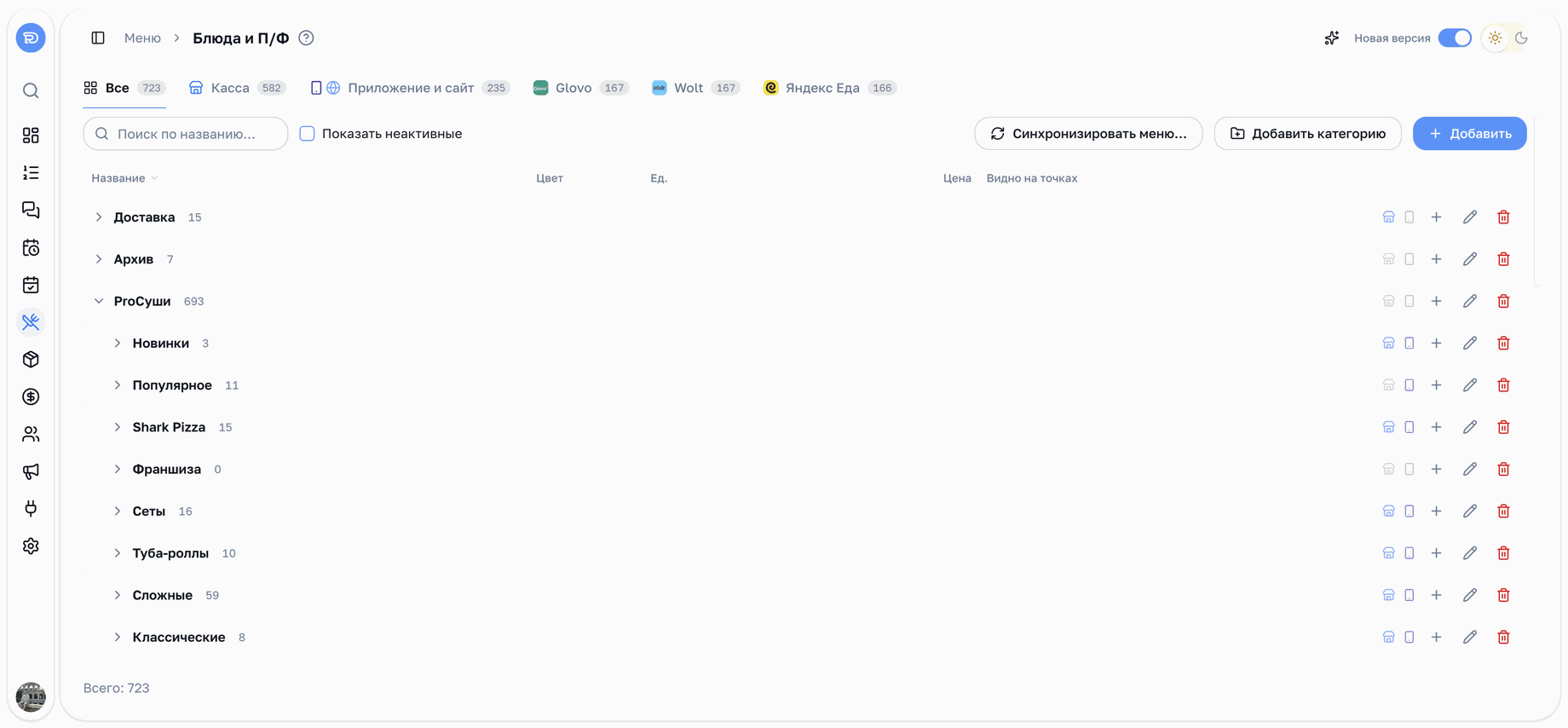Toggle app visibility for Популярное
Viewport: 1568px width, 728px height.
(x=1409, y=385)
